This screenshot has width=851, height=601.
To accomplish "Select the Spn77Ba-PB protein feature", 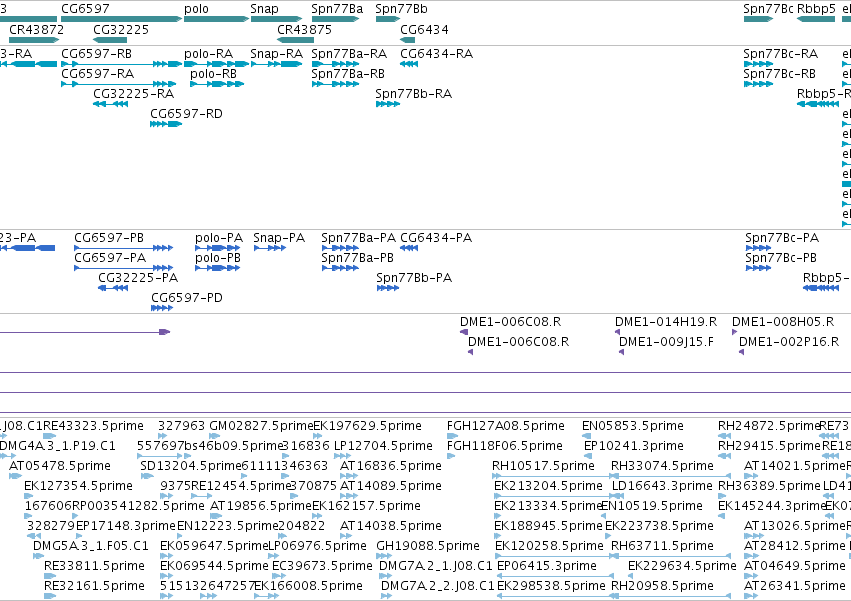I will (340, 268).
